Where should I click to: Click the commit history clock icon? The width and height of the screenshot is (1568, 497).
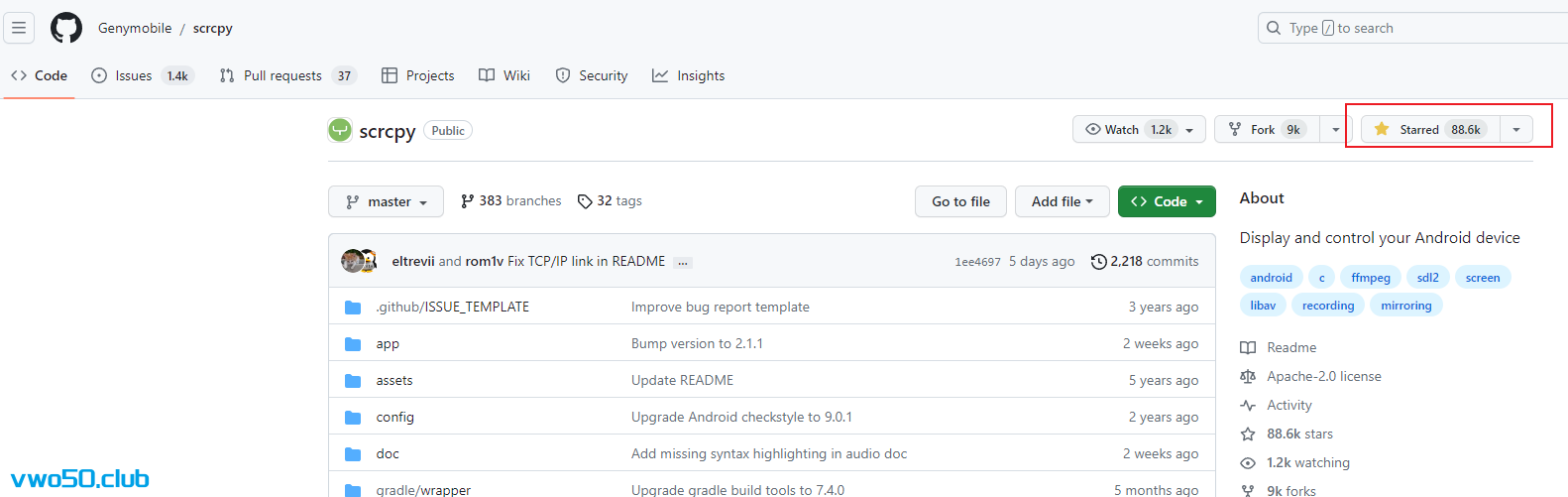[1098, 262]
